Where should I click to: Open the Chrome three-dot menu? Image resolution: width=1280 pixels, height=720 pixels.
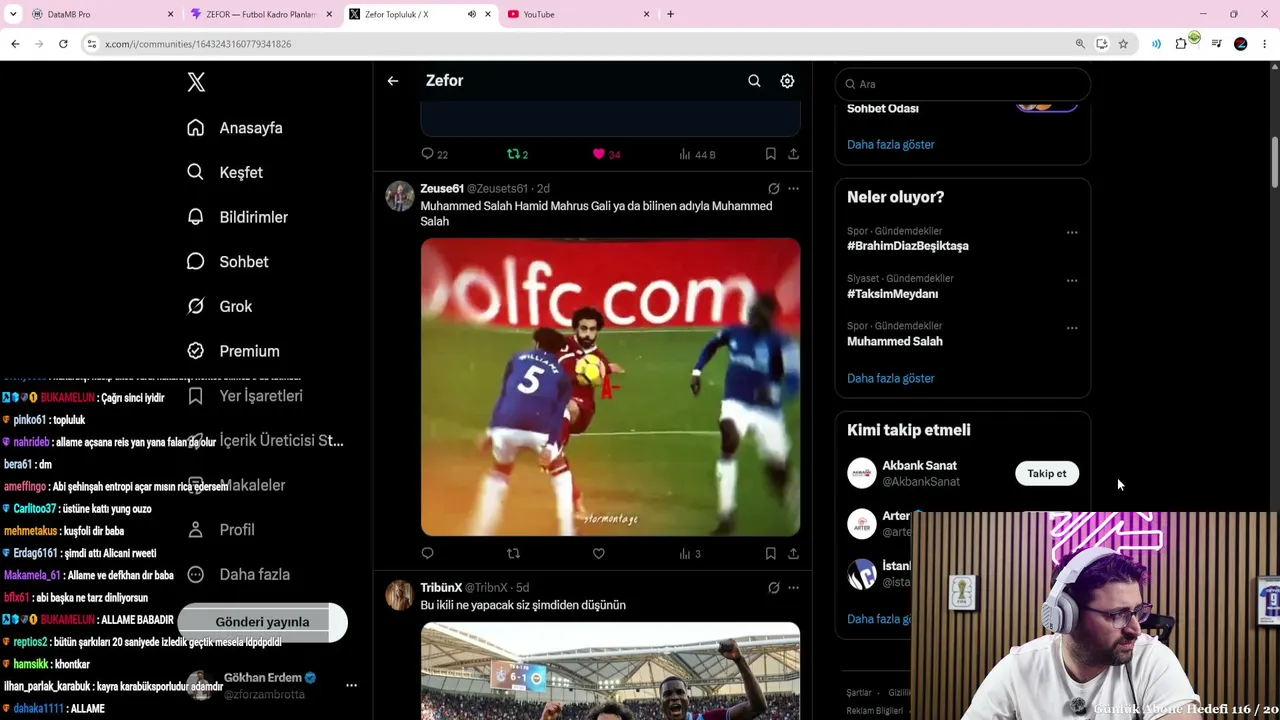point(1265,44)
